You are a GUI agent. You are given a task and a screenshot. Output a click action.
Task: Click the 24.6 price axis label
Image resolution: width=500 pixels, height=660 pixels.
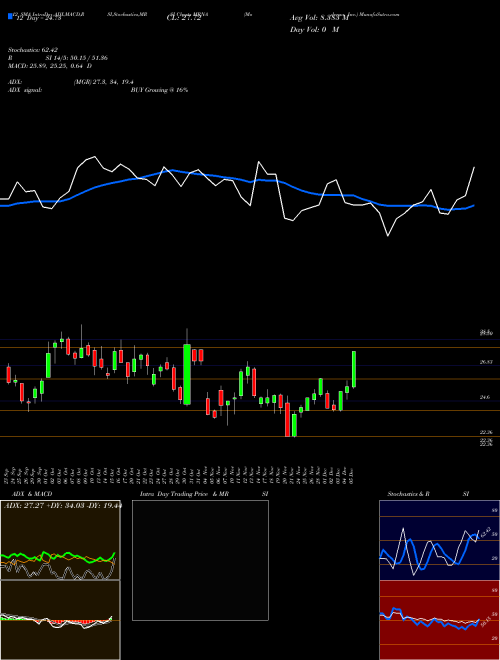[x=485, y=397]
